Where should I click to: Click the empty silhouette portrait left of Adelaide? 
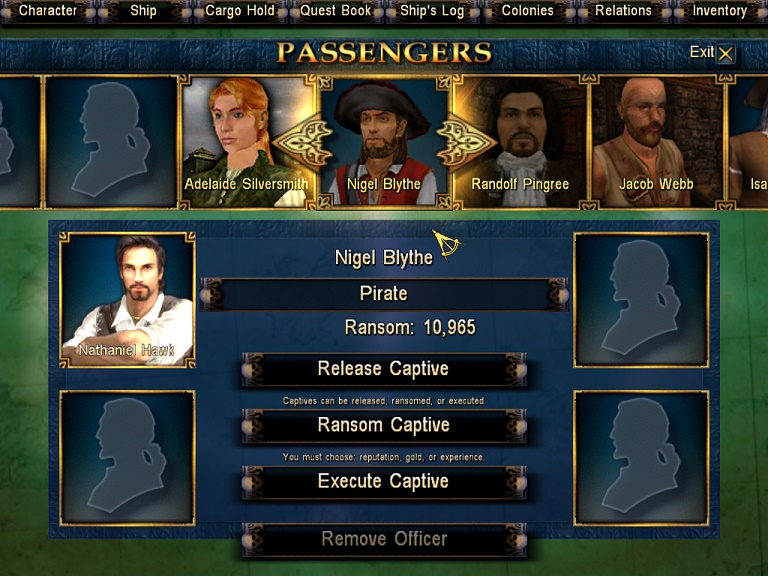click(x=111, y=142)
